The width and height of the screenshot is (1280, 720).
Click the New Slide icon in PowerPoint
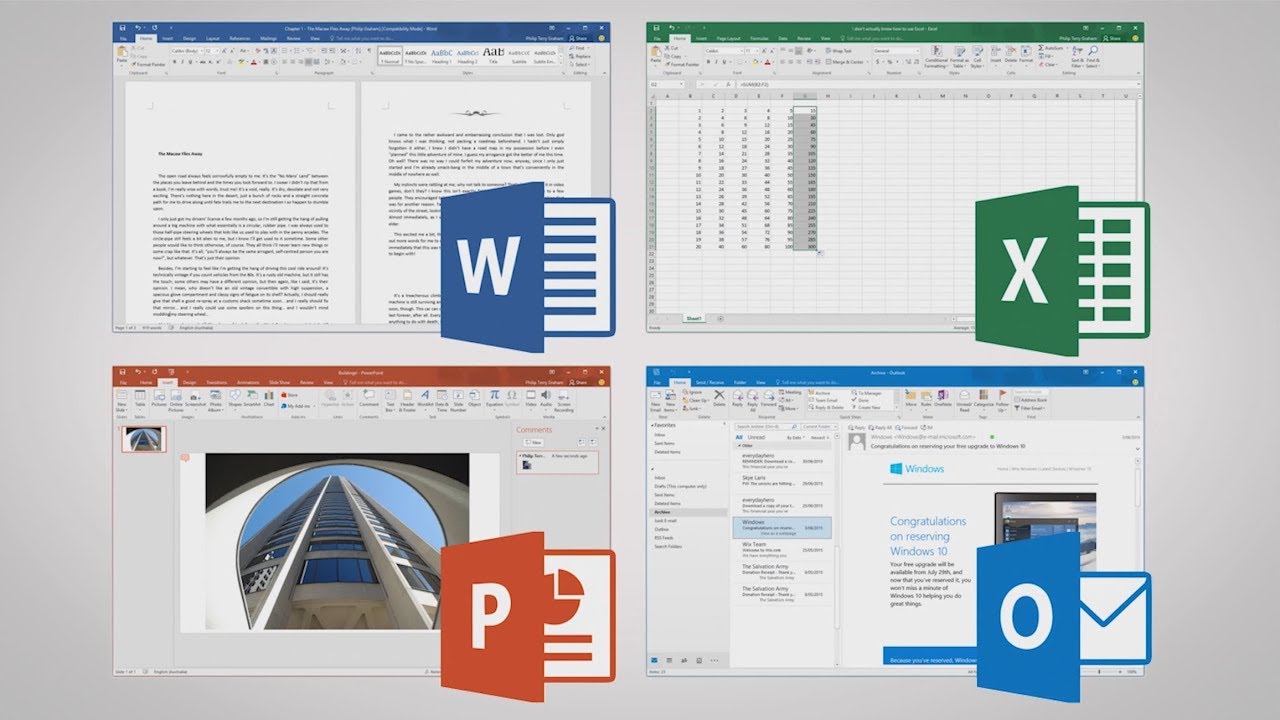click(121, 394)
